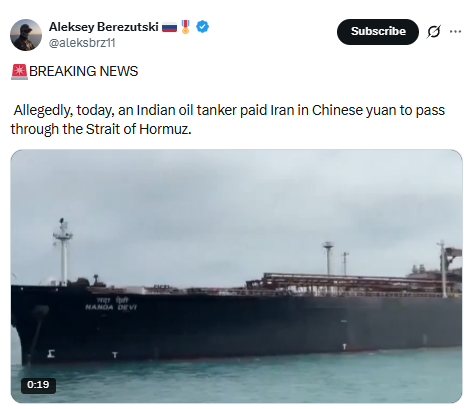Open Aleksey Berezutski's profile avatar

26,35
